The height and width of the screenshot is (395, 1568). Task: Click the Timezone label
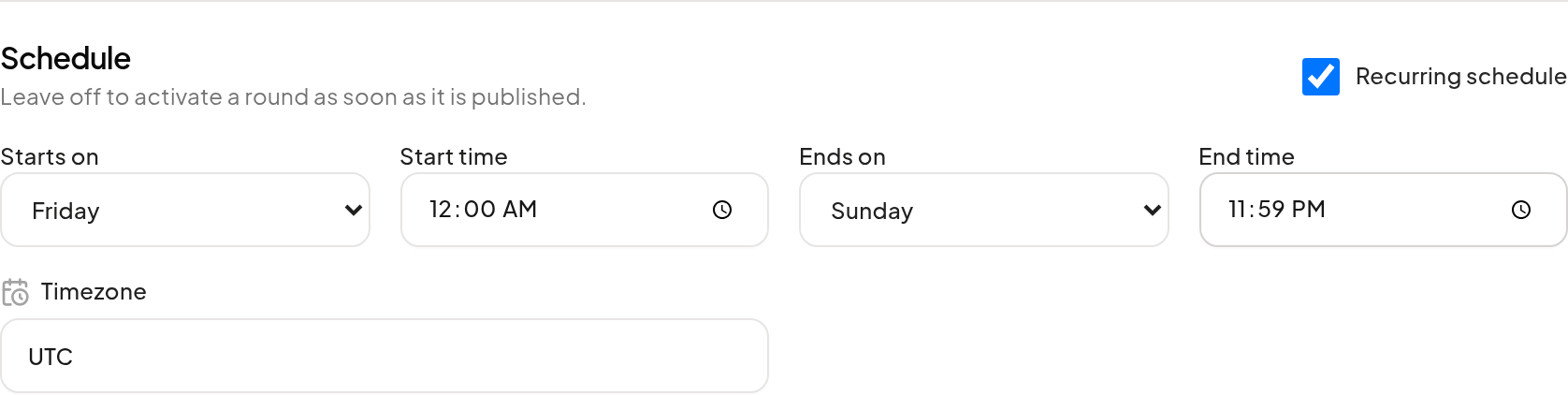(94, 292)
